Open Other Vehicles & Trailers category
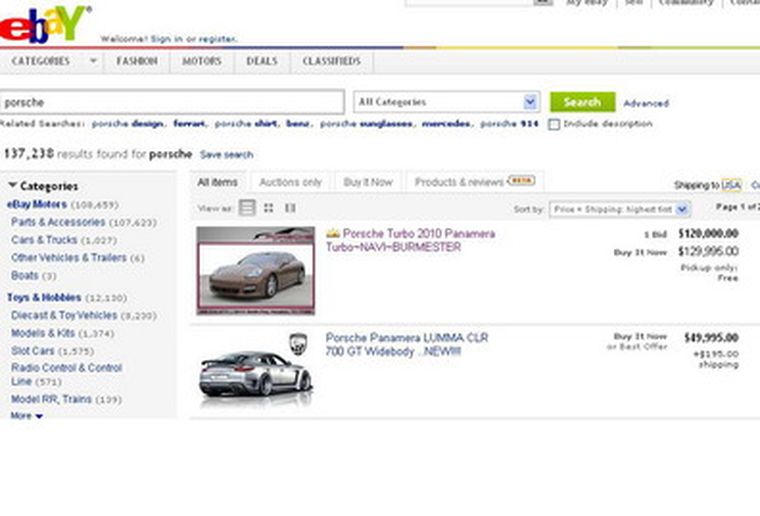Viewport: 760px width, 516px height. point(69,258)
